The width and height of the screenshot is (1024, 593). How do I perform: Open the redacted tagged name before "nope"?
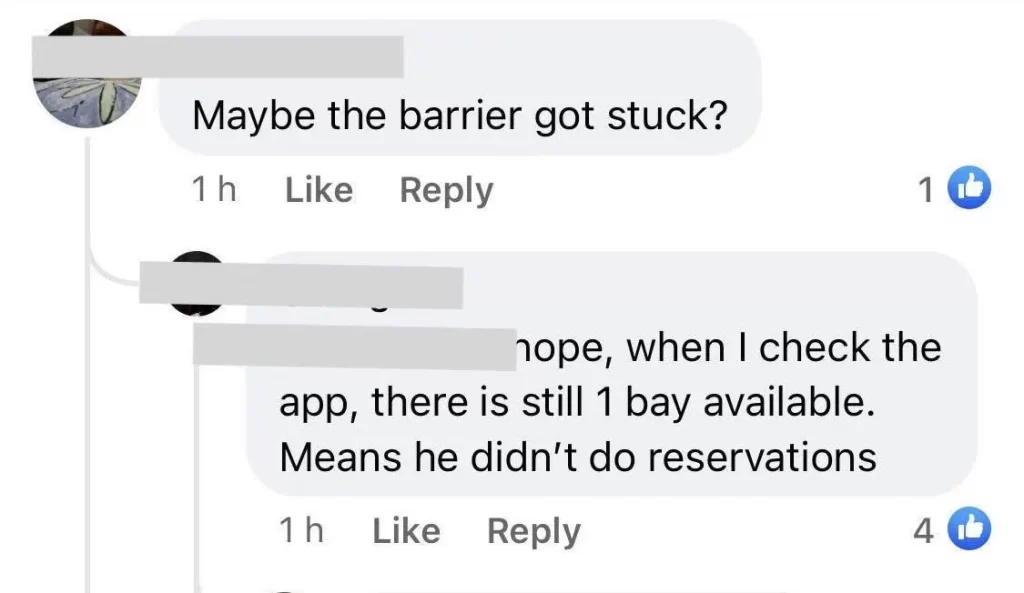point(355,348)
